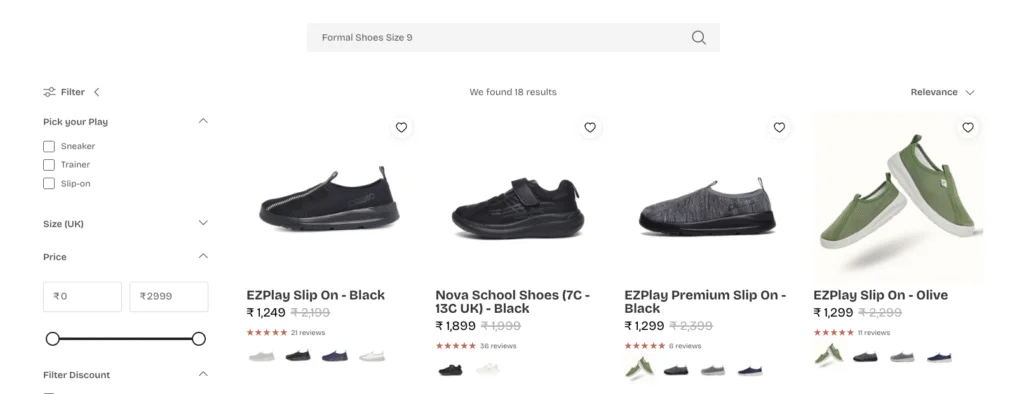Open Nova School Shoes product title link

point(513,302)
